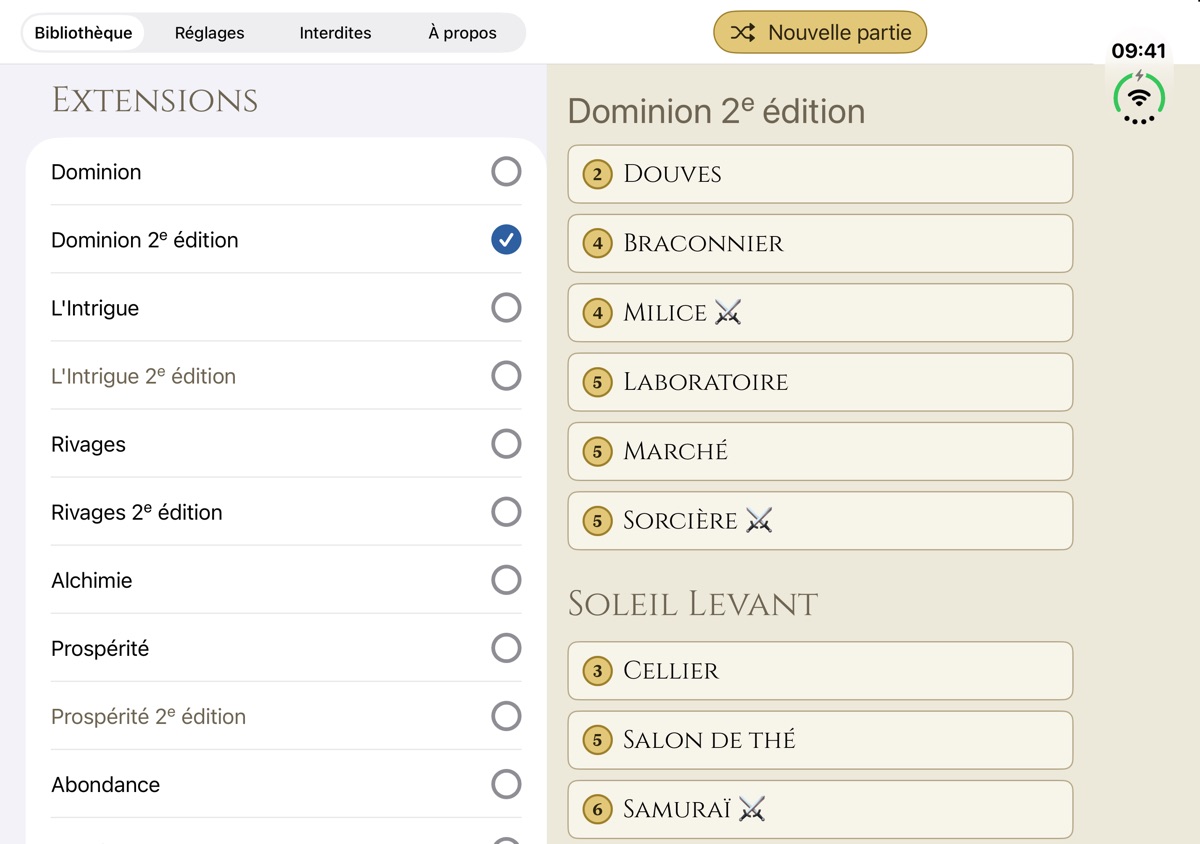This screenshot has width=1200, height=844.
Task: Click the crossed swords icon on Samuraï
Action: pos(752,809)
